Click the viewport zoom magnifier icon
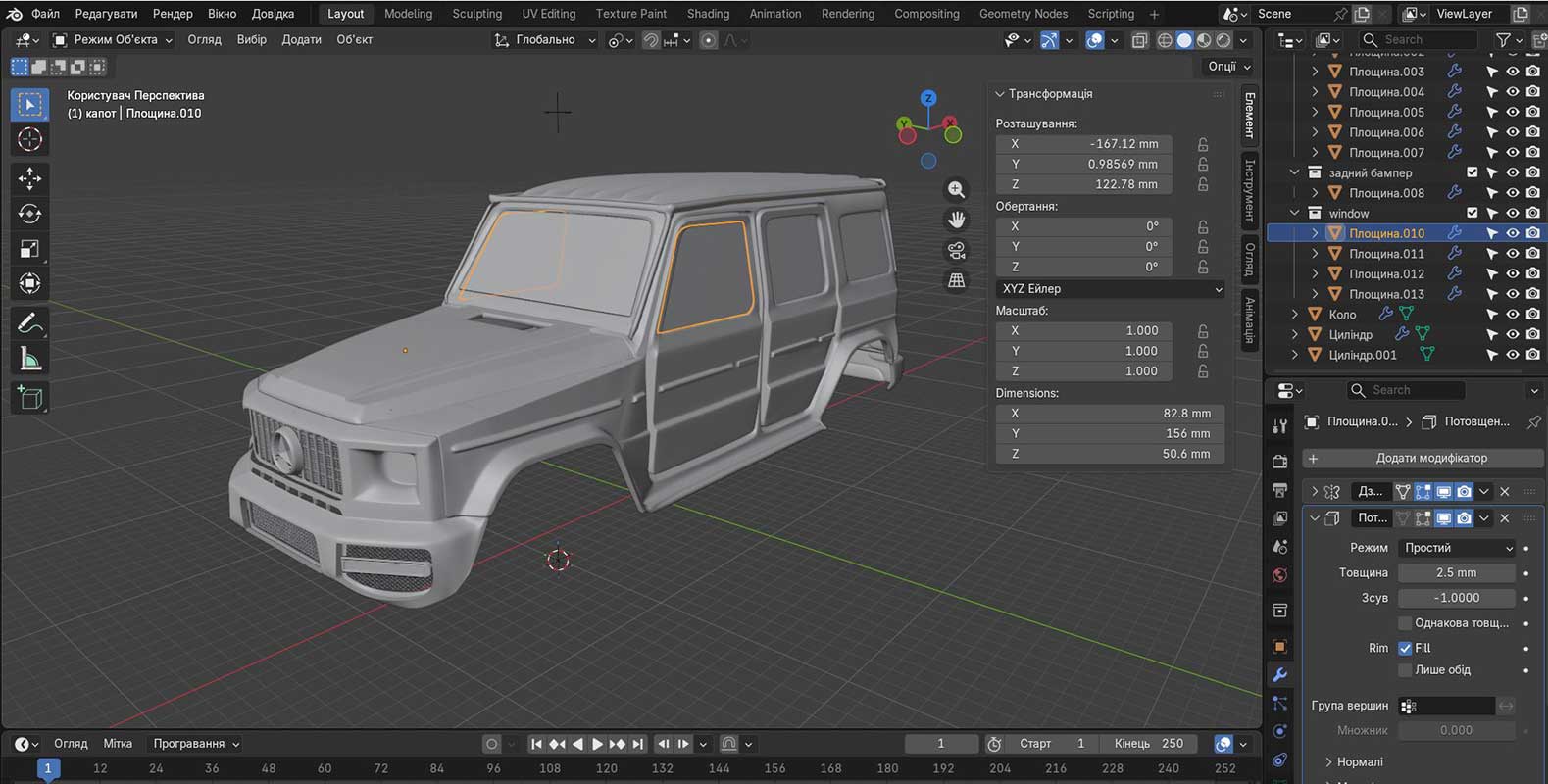The width and height of the screenshot is (1548, 784). coord(956,189)
